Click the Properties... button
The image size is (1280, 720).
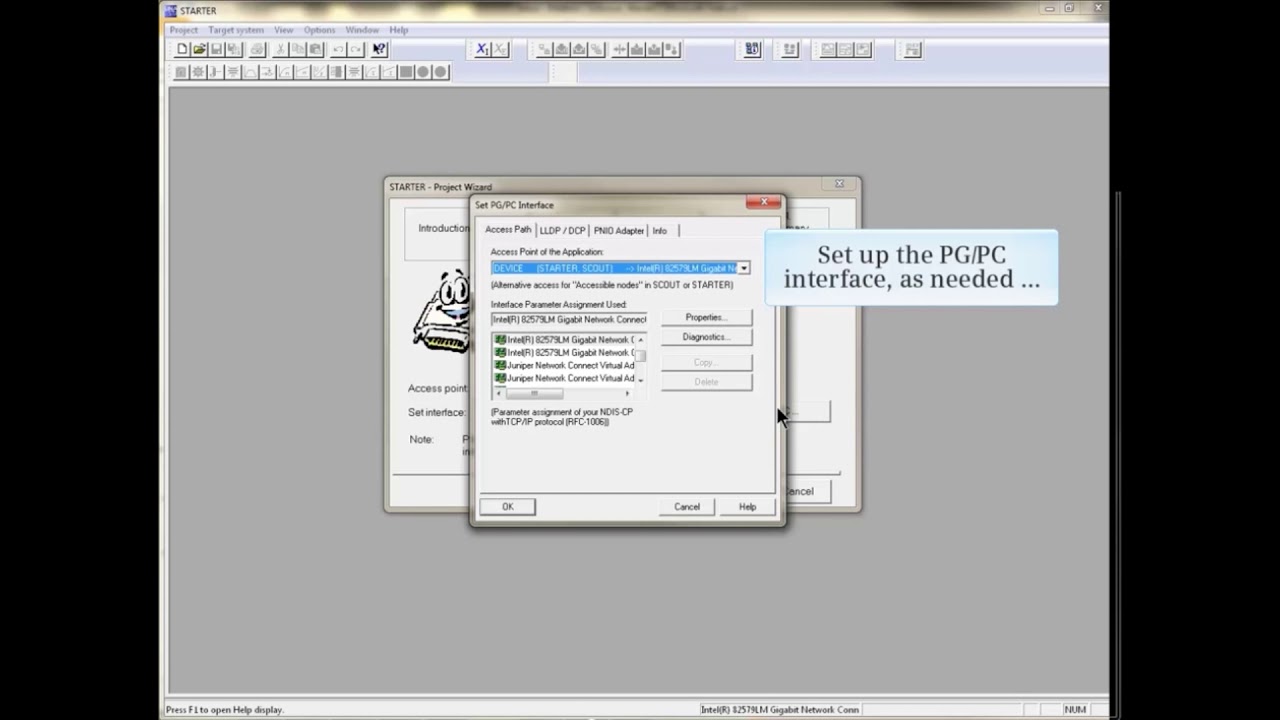point(706,317)
